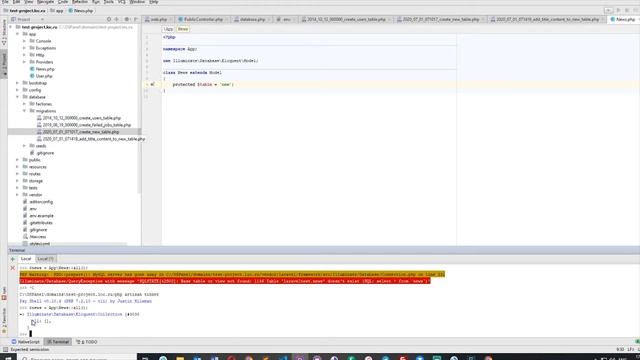Close terminal session with red X icon
Viewport: 640px width, 360px height.
[x=13, y=268]
